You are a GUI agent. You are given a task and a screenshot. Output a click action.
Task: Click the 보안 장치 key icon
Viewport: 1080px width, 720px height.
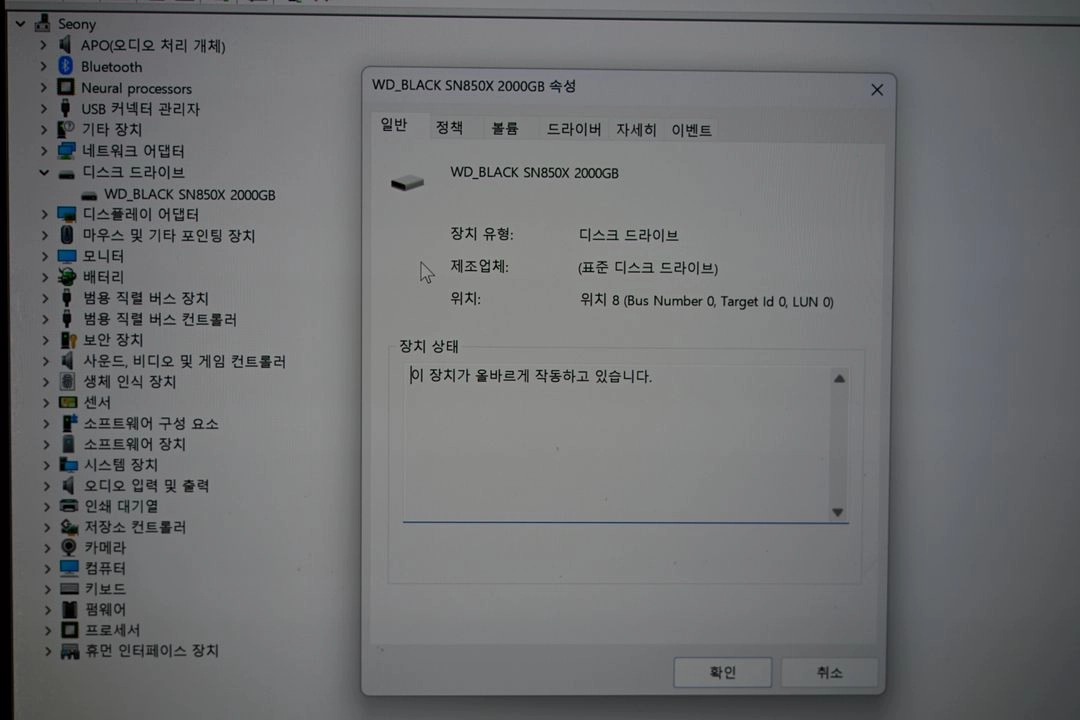tap(68, 340)
